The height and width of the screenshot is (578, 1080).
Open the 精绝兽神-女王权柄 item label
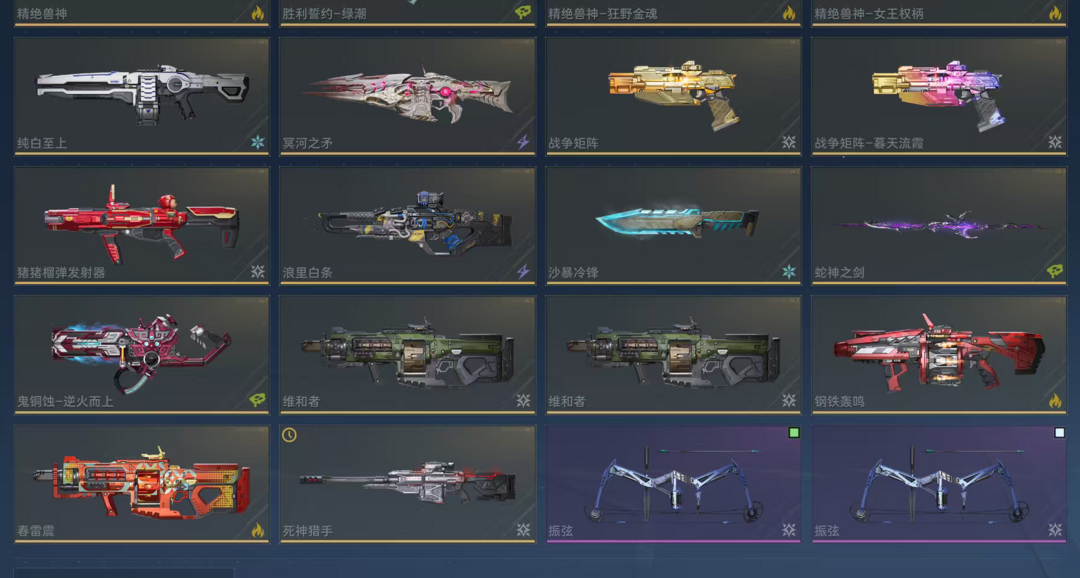869,13
